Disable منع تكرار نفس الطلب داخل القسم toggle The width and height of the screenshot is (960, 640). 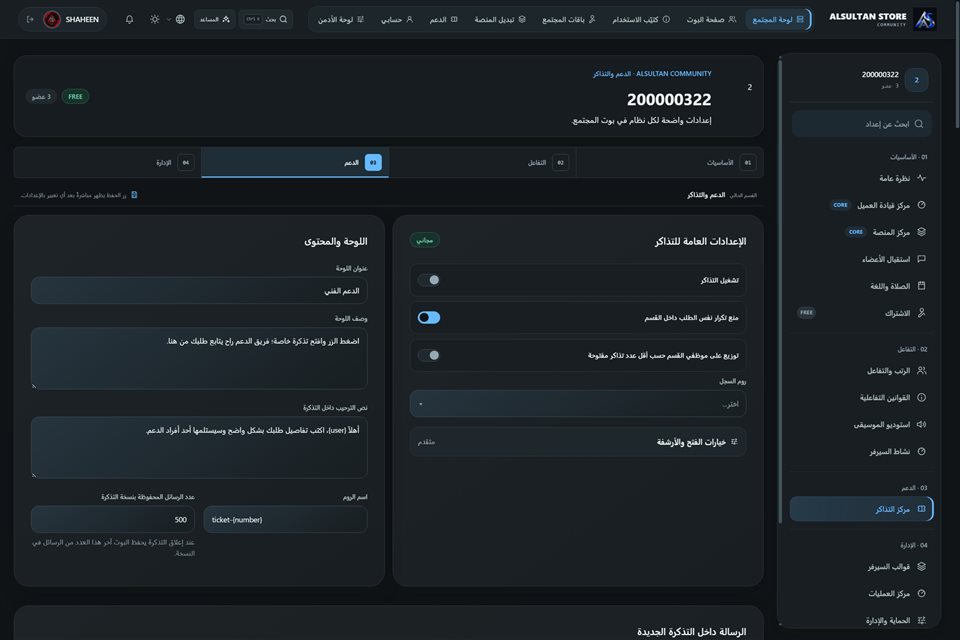coord(429,317)
